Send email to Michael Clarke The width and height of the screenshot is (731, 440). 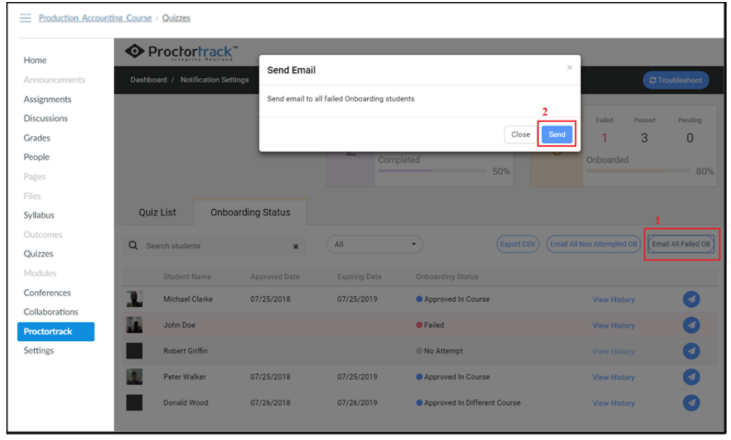(x=691, y=299)
